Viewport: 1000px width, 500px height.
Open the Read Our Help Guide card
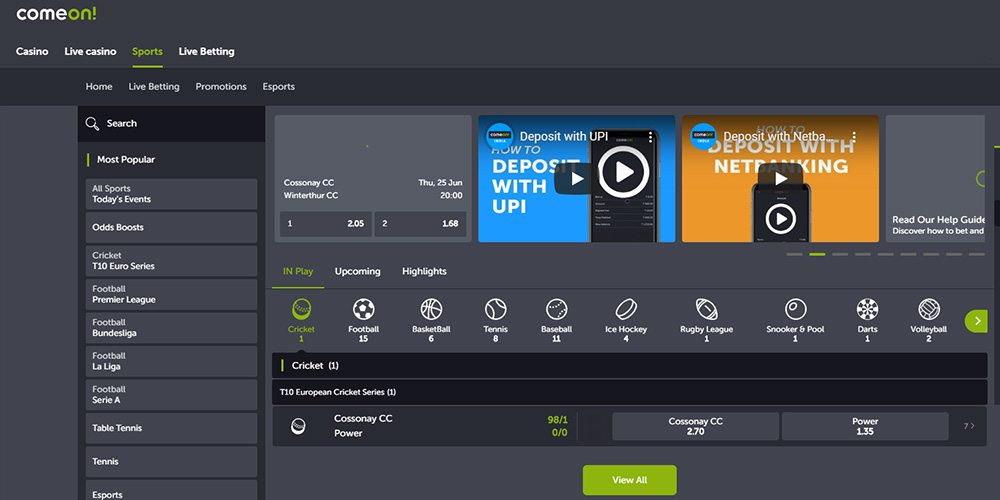click(935, 179)
